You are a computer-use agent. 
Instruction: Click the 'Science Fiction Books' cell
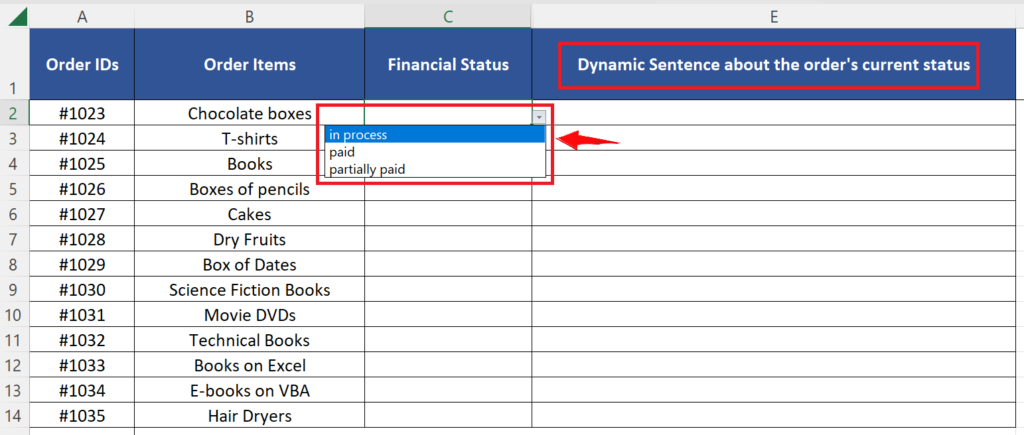[x=249, y=290]
